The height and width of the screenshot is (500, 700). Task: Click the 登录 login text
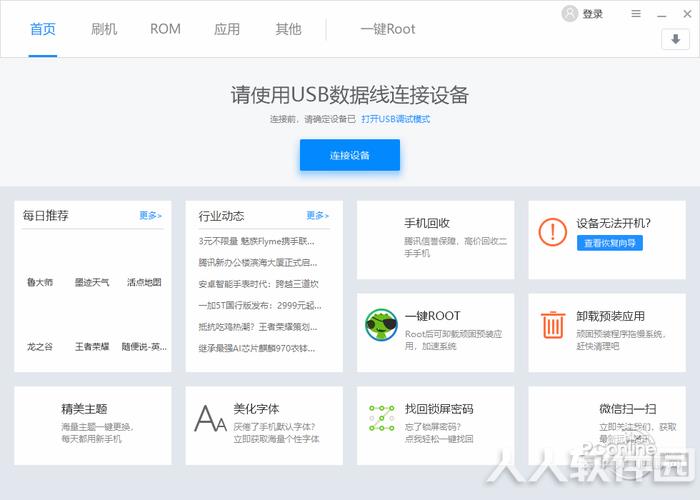coord(592,14)
